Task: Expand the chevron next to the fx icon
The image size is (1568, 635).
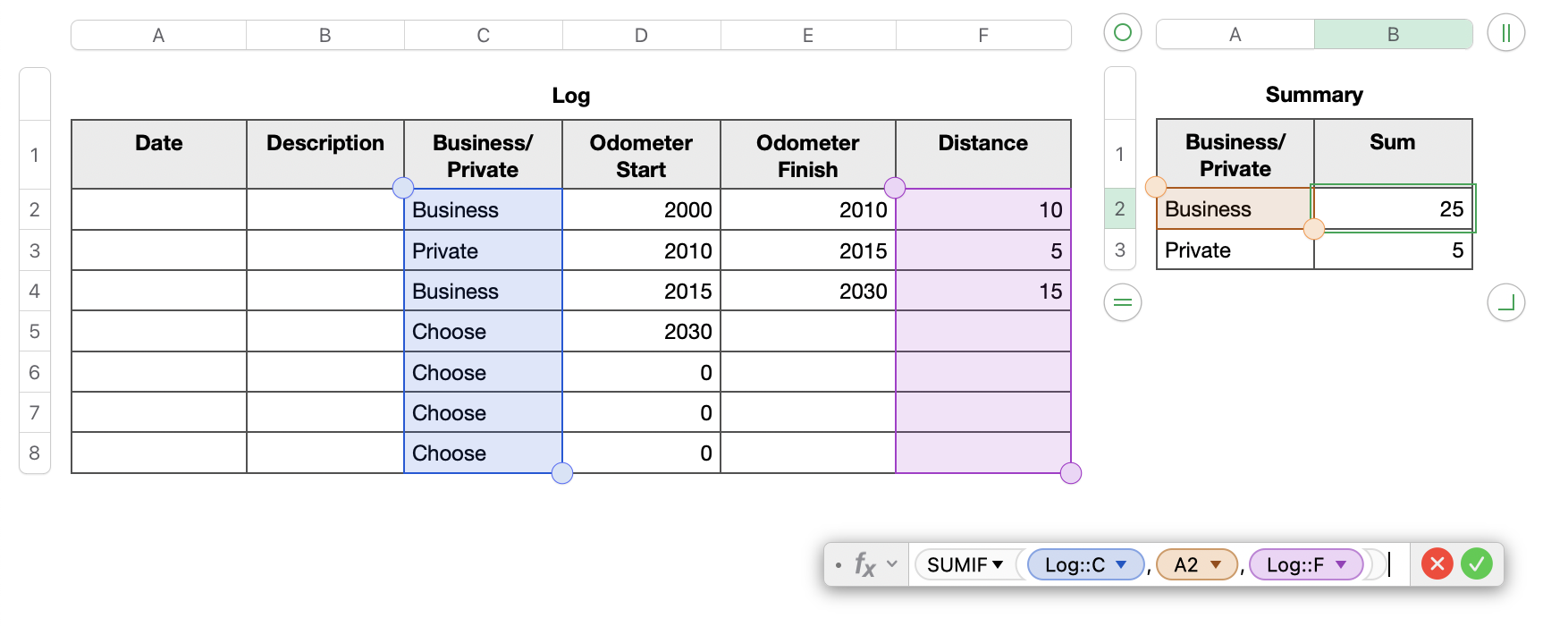Action: click(891, 564)
